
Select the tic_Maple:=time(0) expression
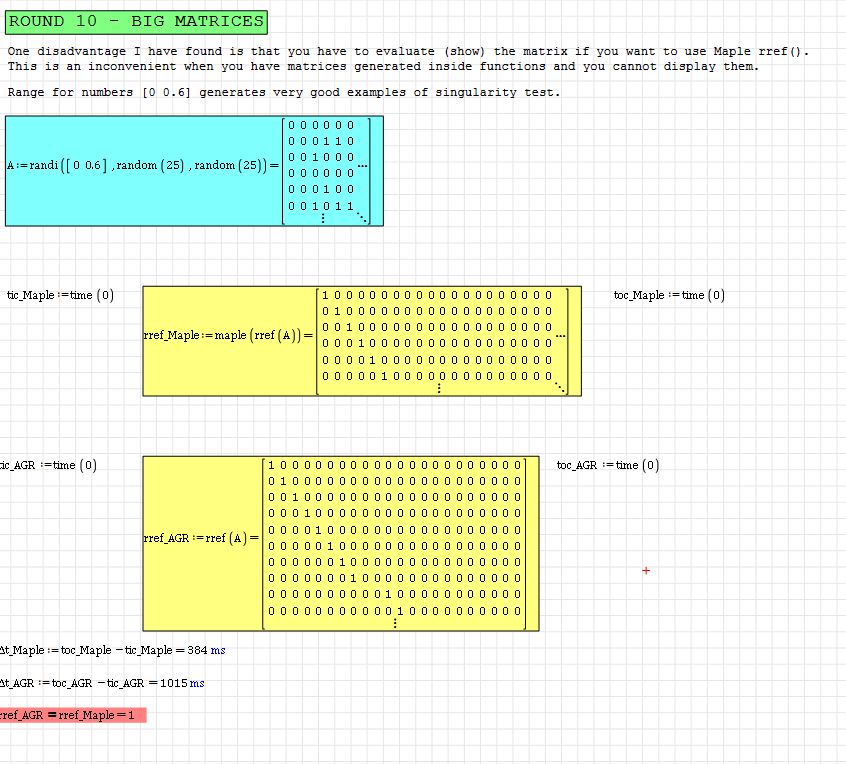pos(60,295)
